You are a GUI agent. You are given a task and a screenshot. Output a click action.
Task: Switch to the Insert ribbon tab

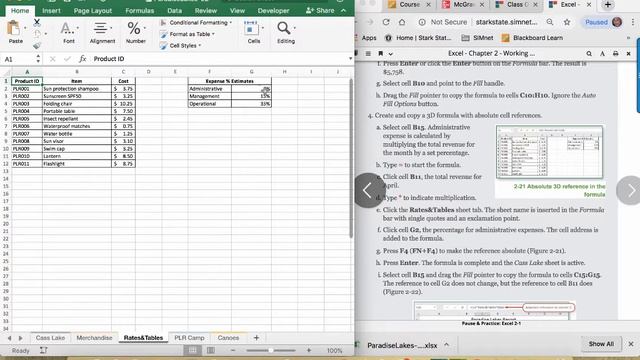[51, 11]
